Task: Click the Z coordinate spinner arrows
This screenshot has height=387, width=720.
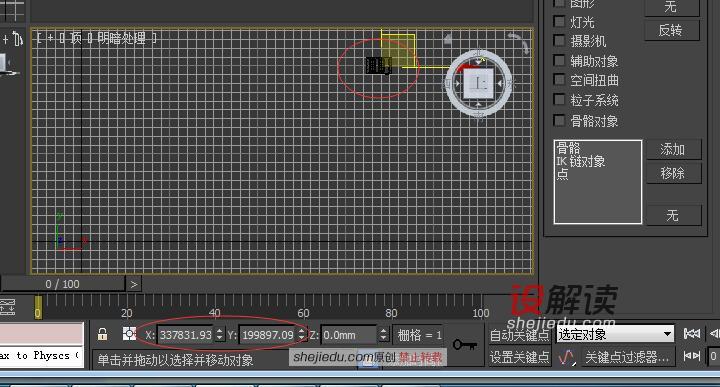Action: (383, 335)
